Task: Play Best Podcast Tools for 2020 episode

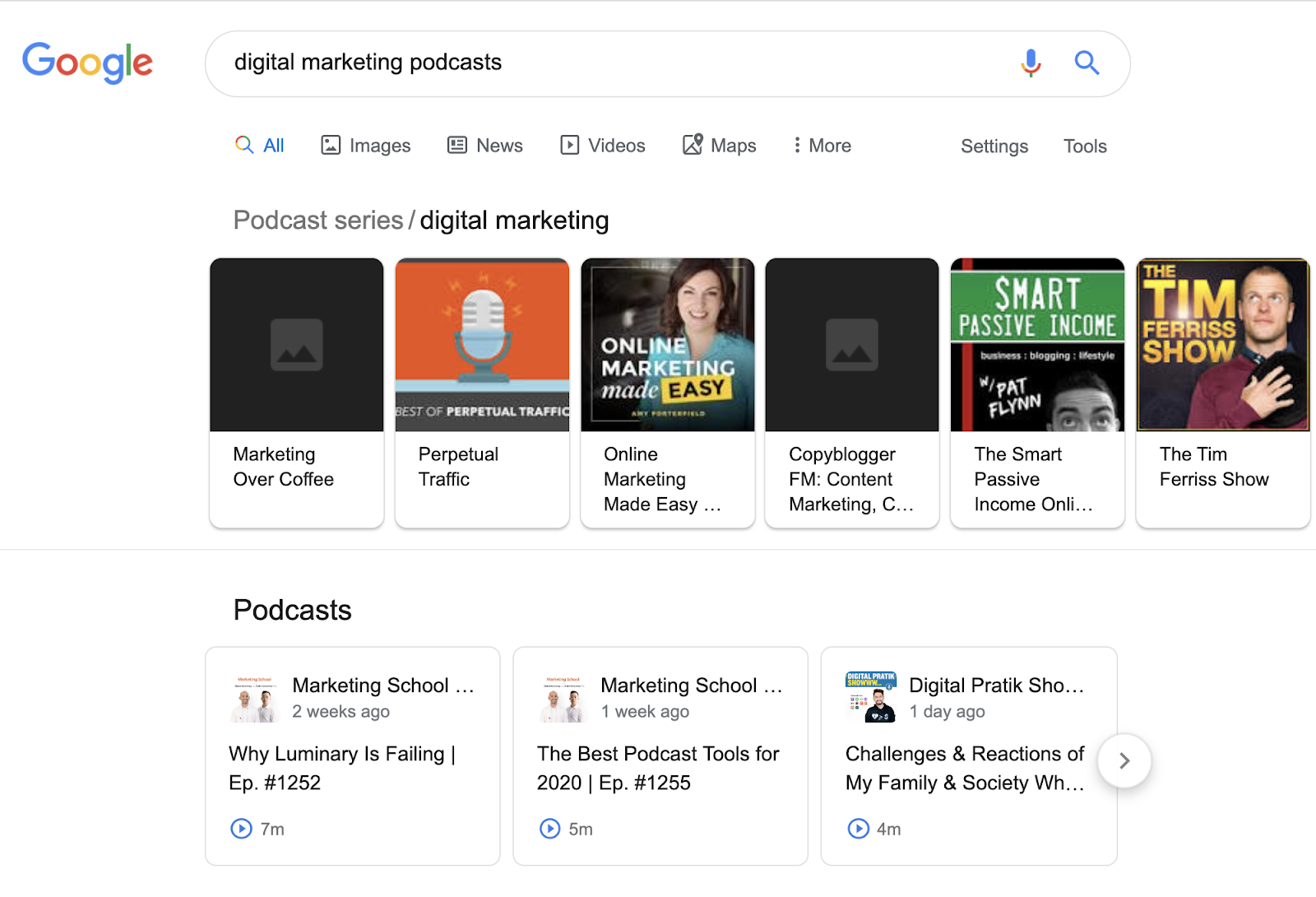Action: 549,829
